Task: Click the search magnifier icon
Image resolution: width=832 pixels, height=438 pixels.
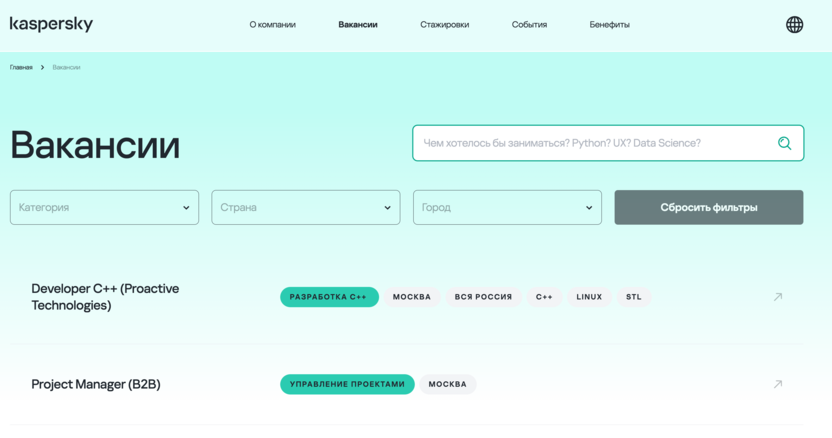Action: coord(784,143)
